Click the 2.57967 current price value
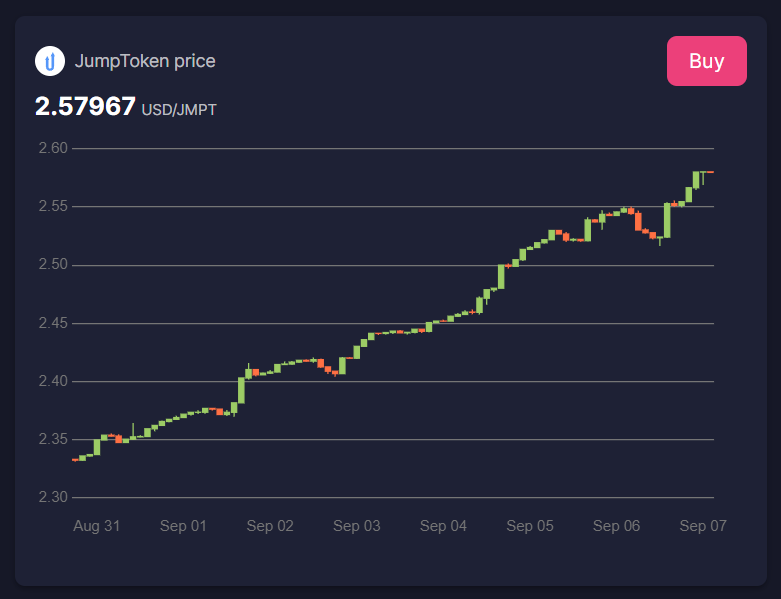This screenshot has width=781, height=599. click(85, 107)
